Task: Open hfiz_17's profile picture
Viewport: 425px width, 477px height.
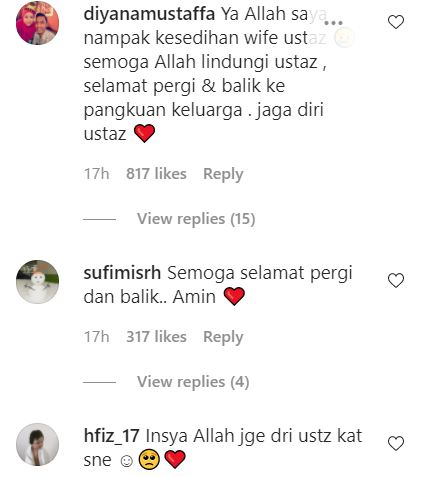Action: [x=37, y=444]
